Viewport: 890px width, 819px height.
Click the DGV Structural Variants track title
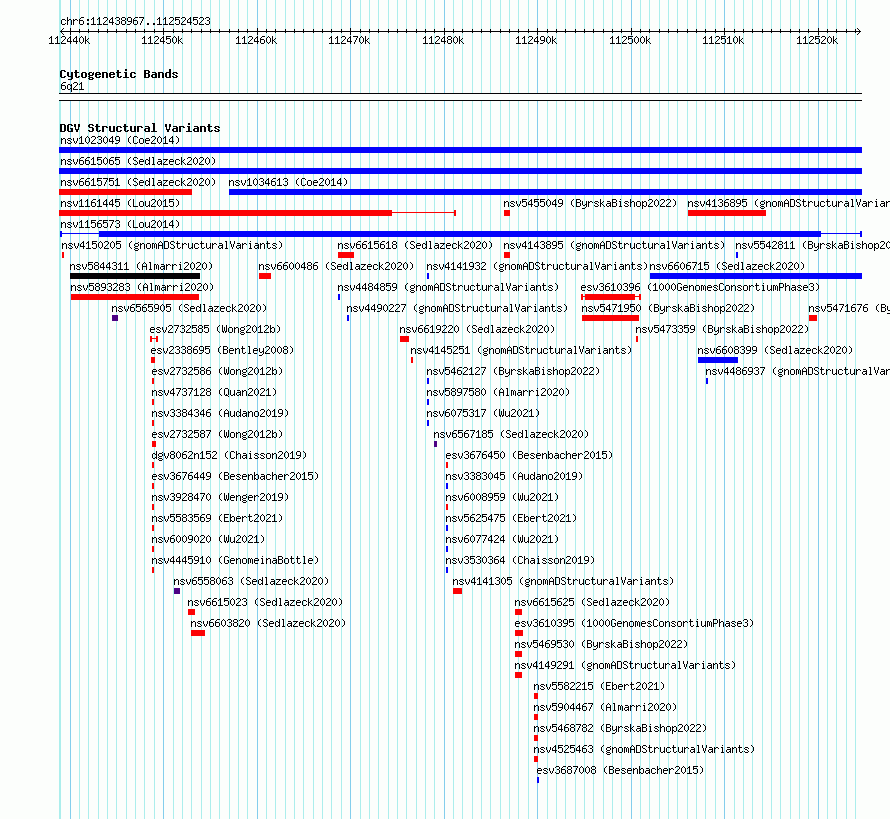click(140, 128)
